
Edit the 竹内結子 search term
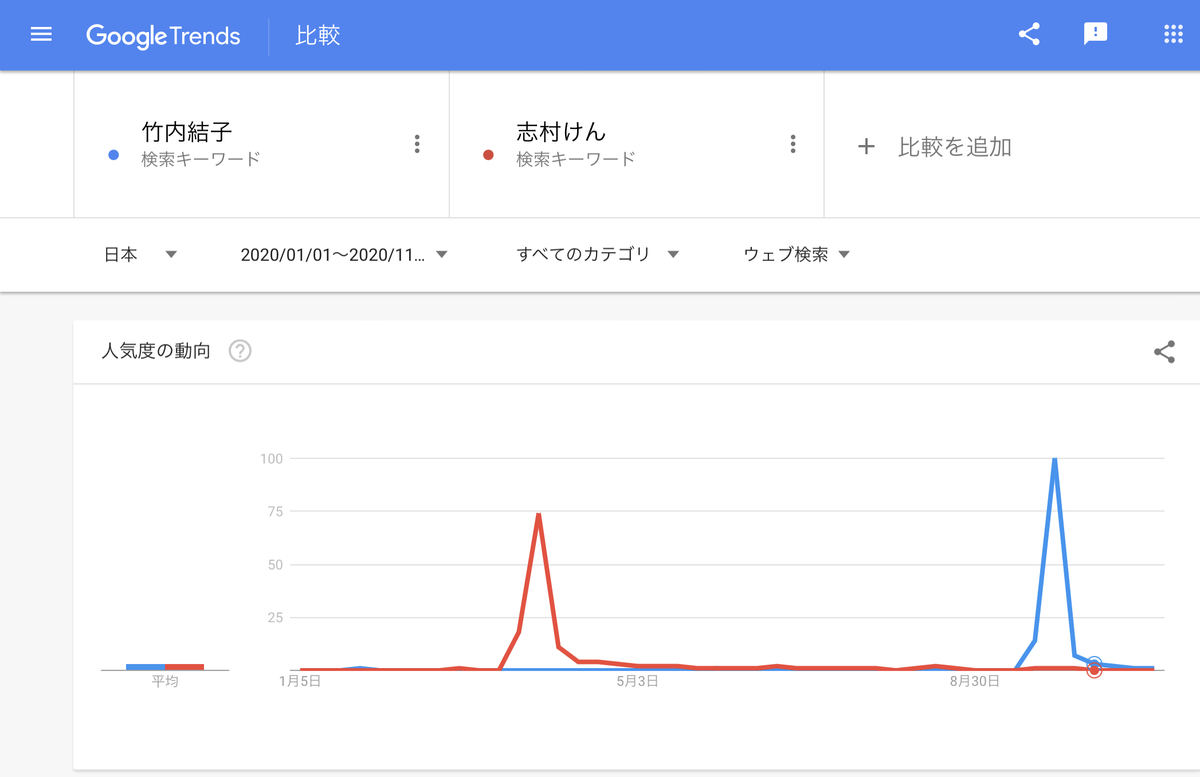[x=187, y=131]
